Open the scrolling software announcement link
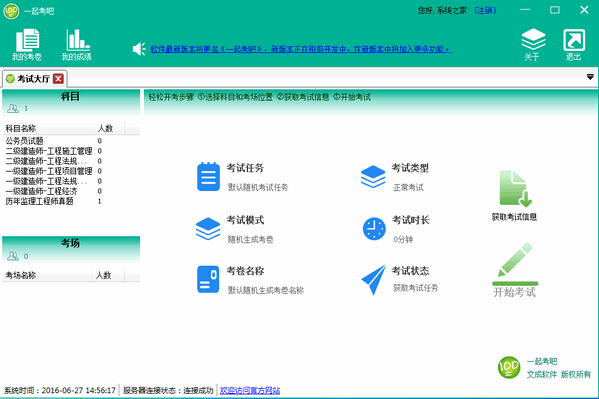Screen dimensions: 599x399 301,49
